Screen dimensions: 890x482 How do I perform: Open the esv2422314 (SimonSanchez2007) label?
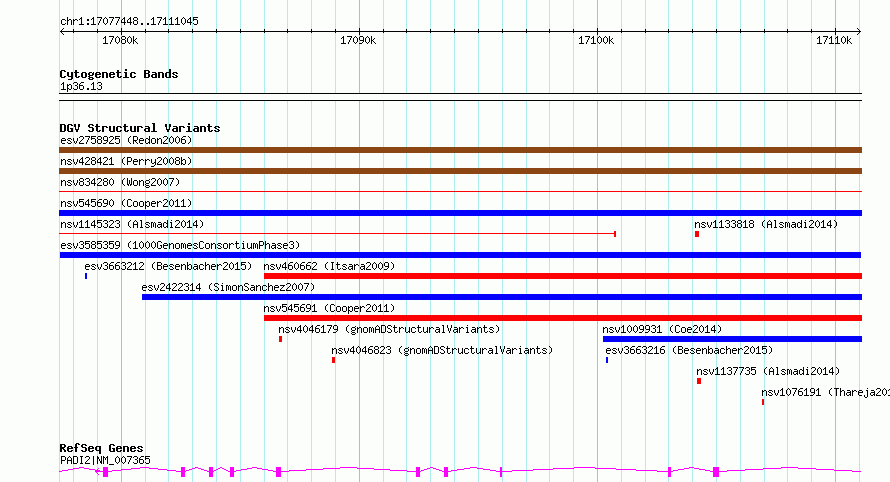click(x=228, y=287)
